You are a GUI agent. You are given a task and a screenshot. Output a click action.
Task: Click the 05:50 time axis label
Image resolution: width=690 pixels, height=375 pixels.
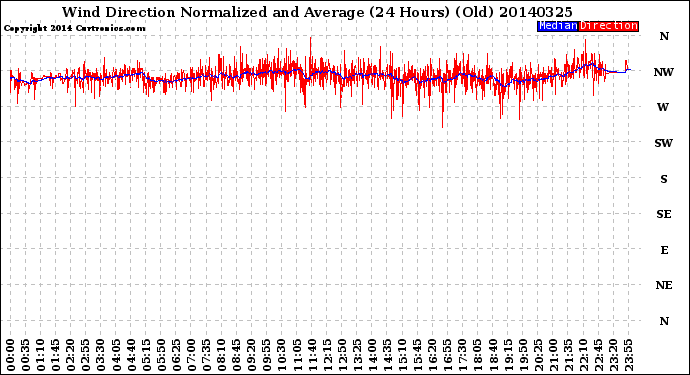(161, 355)
